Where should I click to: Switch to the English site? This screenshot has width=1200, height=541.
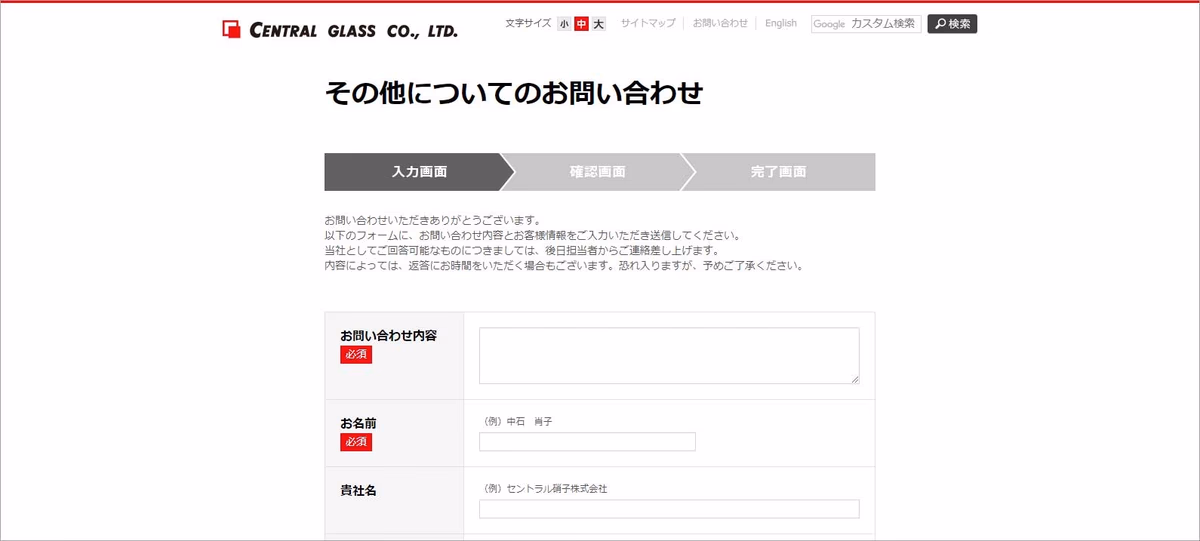[x=781, y=23]
